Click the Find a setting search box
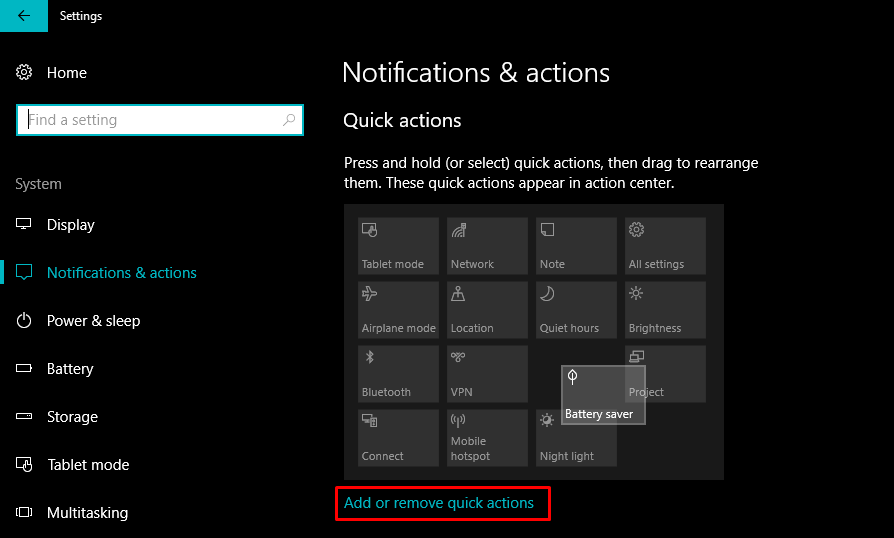894x538 pixels. point(150,120)
